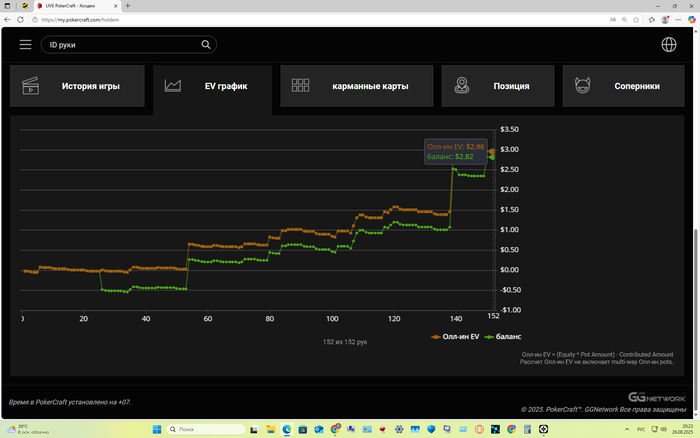Screen dimensions: 700x438
Task: Go back in the browser
Action: pyautogui.click(x=7, y=20)
